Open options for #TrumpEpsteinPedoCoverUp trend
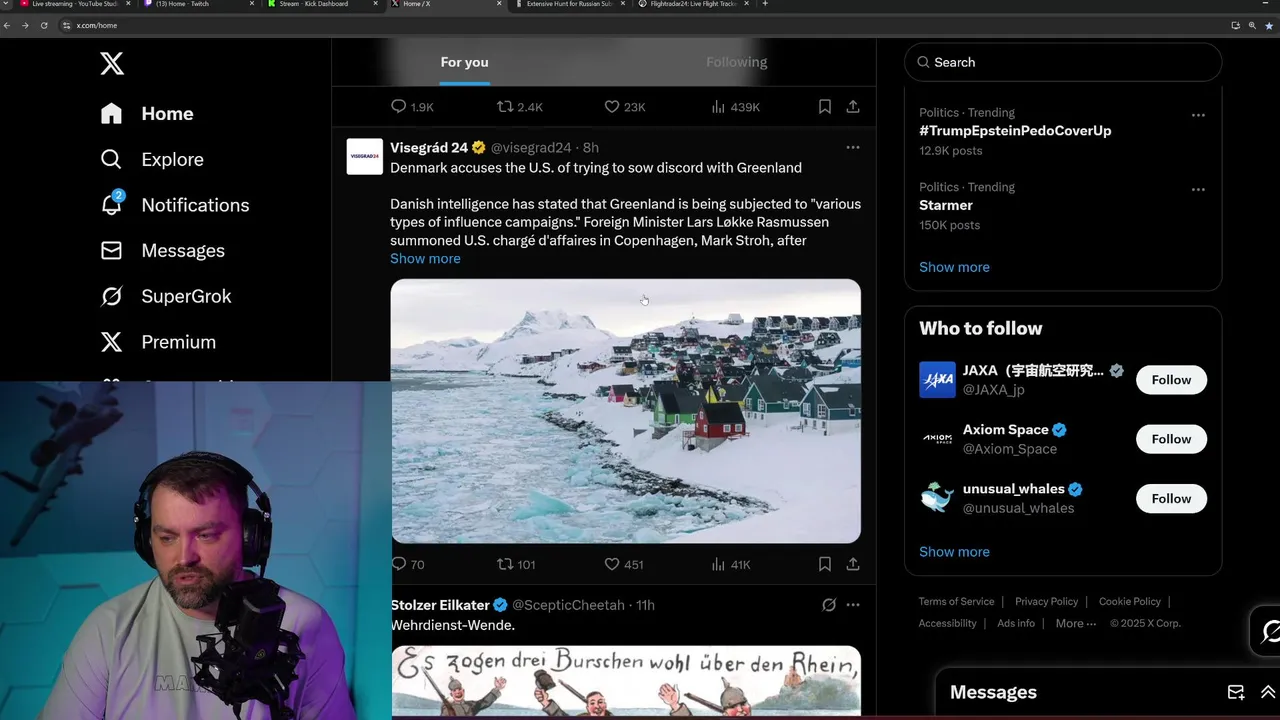The height and width of the screenshot is (720, 1280). pyautogui.click(x=1198, y=115)
